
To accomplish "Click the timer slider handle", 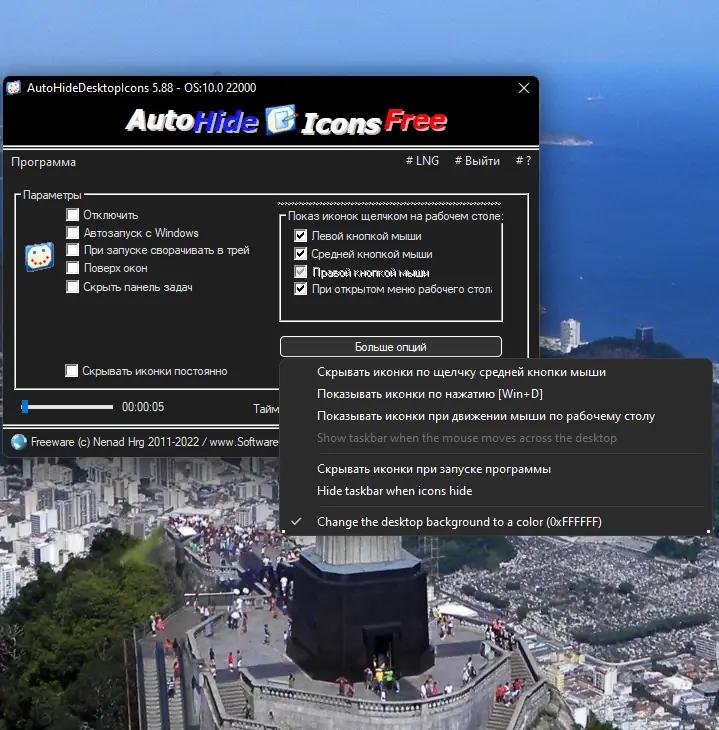I will click(x=25, y=406).
